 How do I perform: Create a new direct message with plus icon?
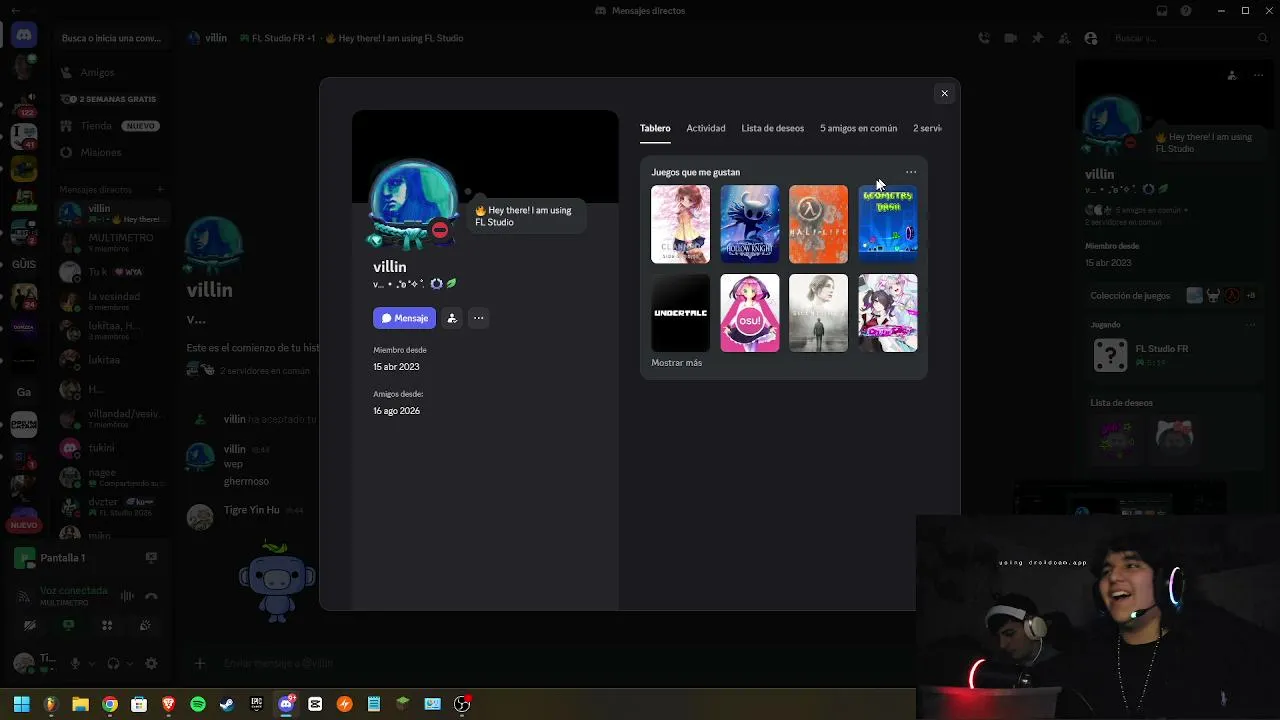tap(159, 189)
